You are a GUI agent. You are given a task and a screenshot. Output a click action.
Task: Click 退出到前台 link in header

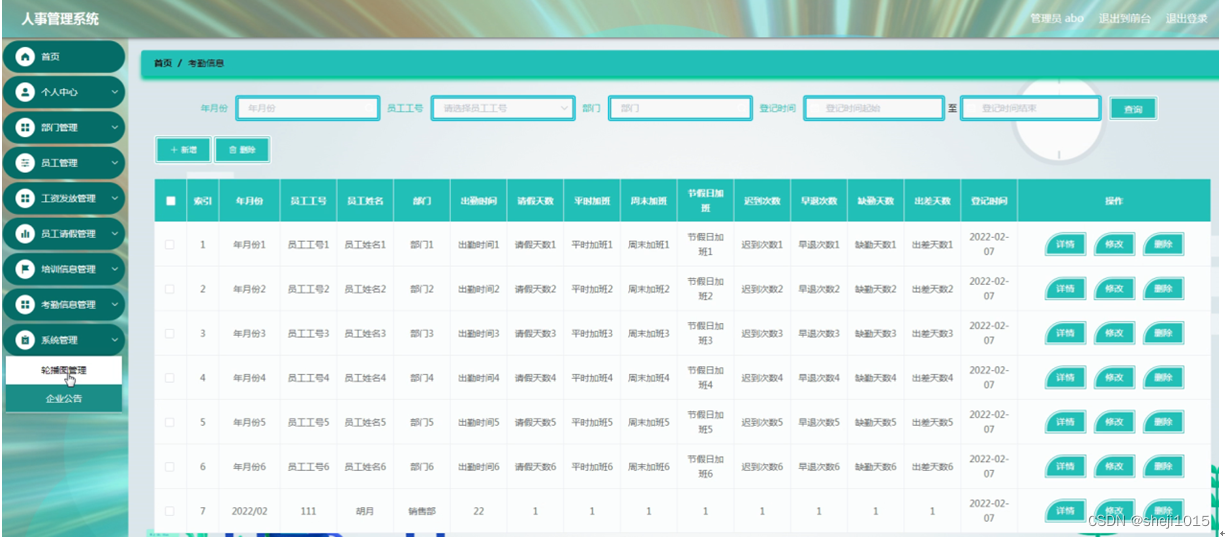click(x=1124, y=18)
